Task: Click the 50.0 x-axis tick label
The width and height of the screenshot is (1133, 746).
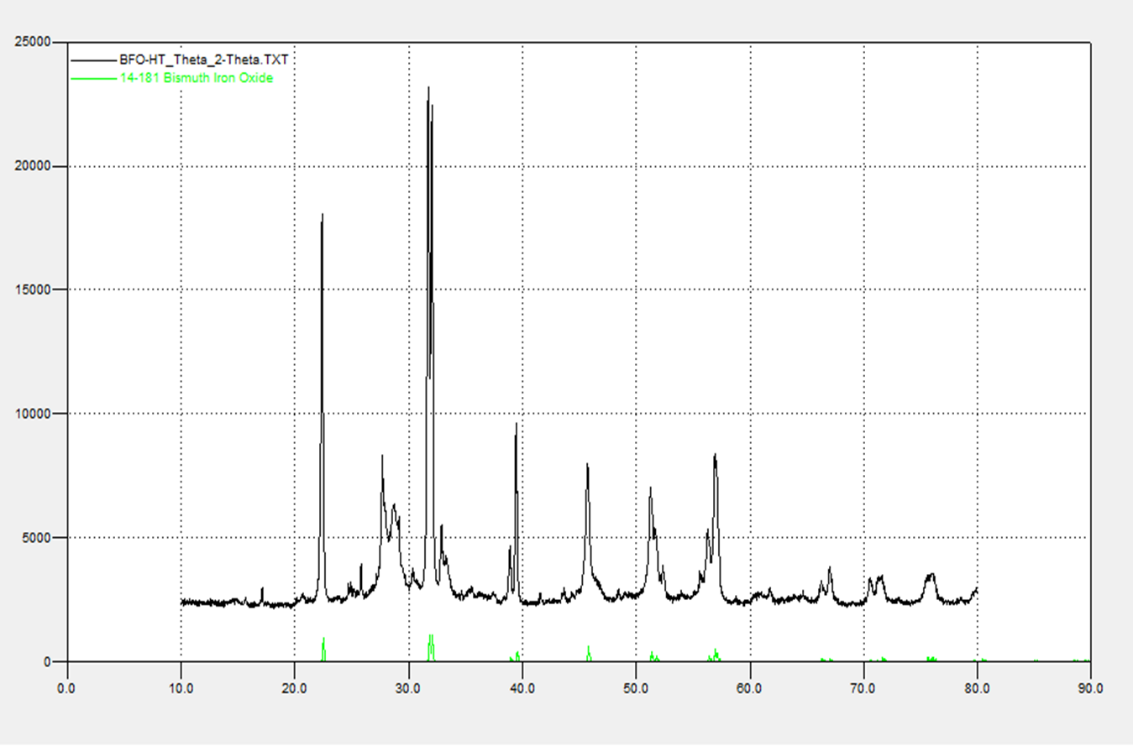Action: pyautogui.click(x=636, y=688)
